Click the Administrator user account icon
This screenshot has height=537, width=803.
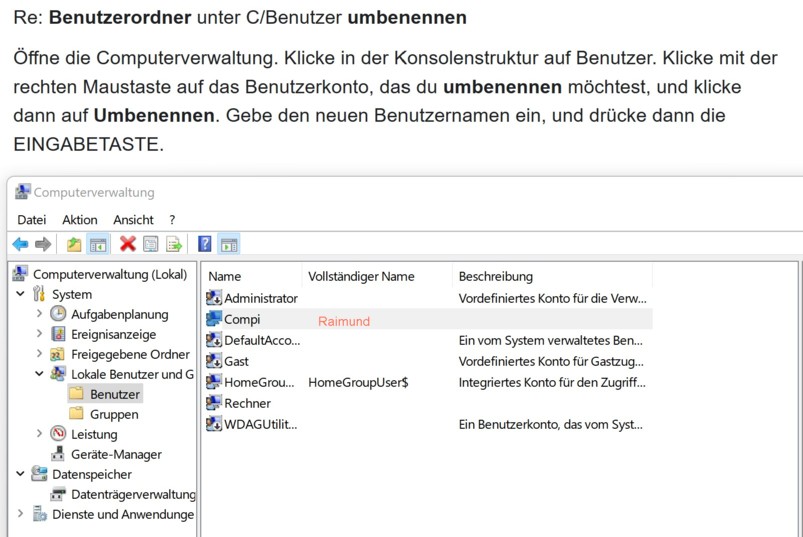[214, 298]
